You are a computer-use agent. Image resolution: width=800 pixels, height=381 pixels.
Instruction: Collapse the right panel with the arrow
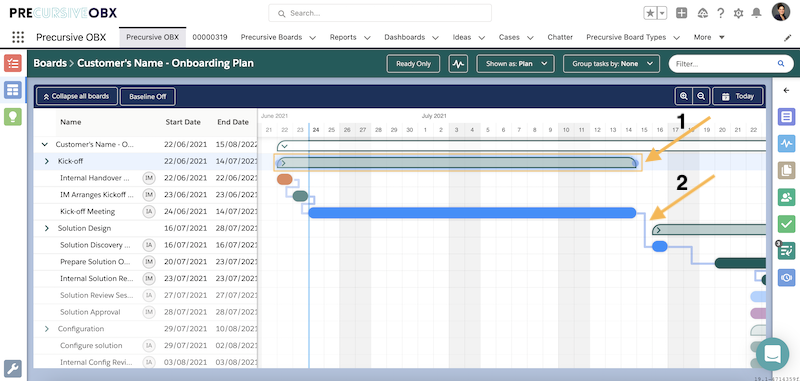coord(786,90)
